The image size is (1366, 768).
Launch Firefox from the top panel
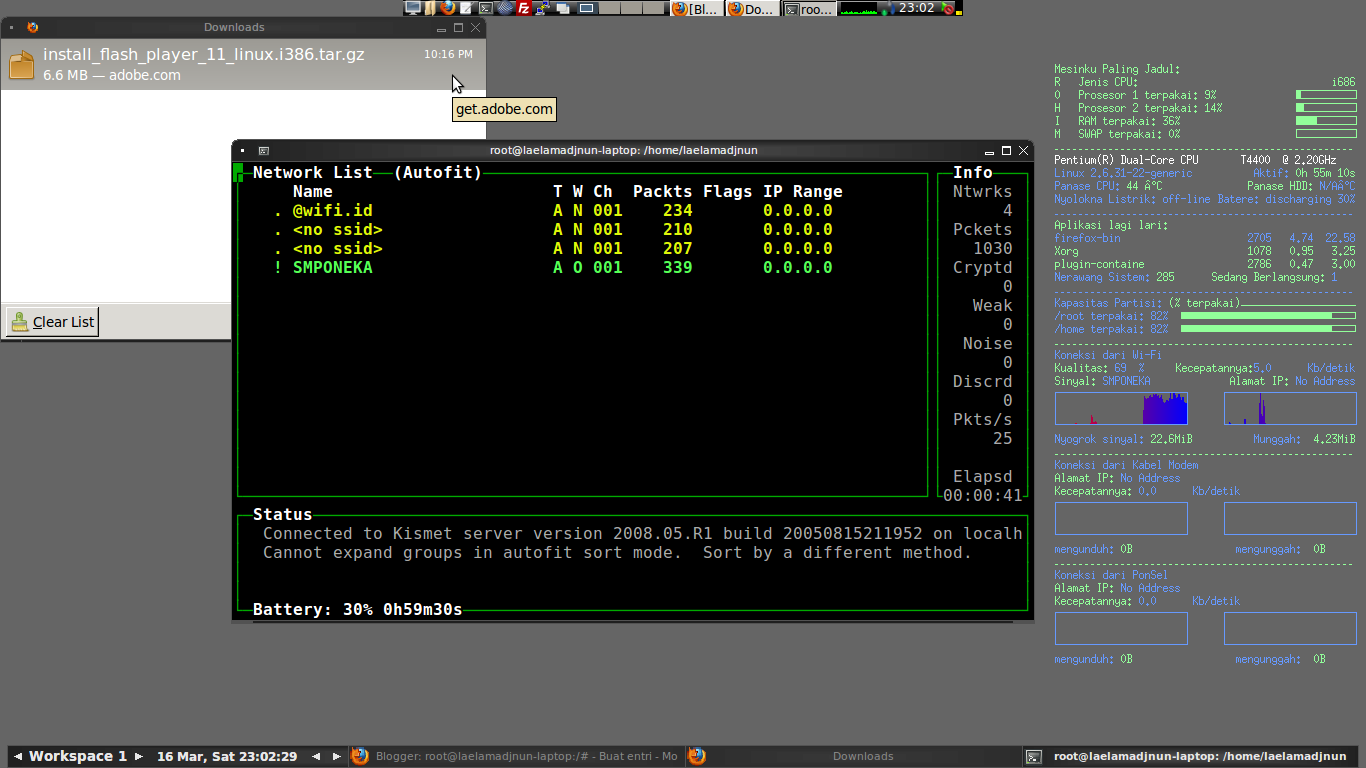(x=447, y=8)
